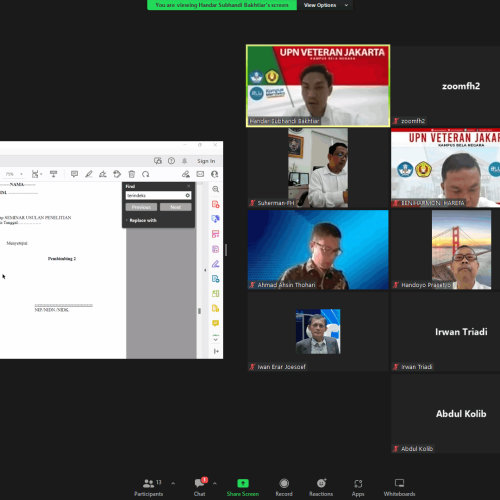This screenshot has height=500, width=500.
Task: Close the Find panel
Action: point(189,186)
